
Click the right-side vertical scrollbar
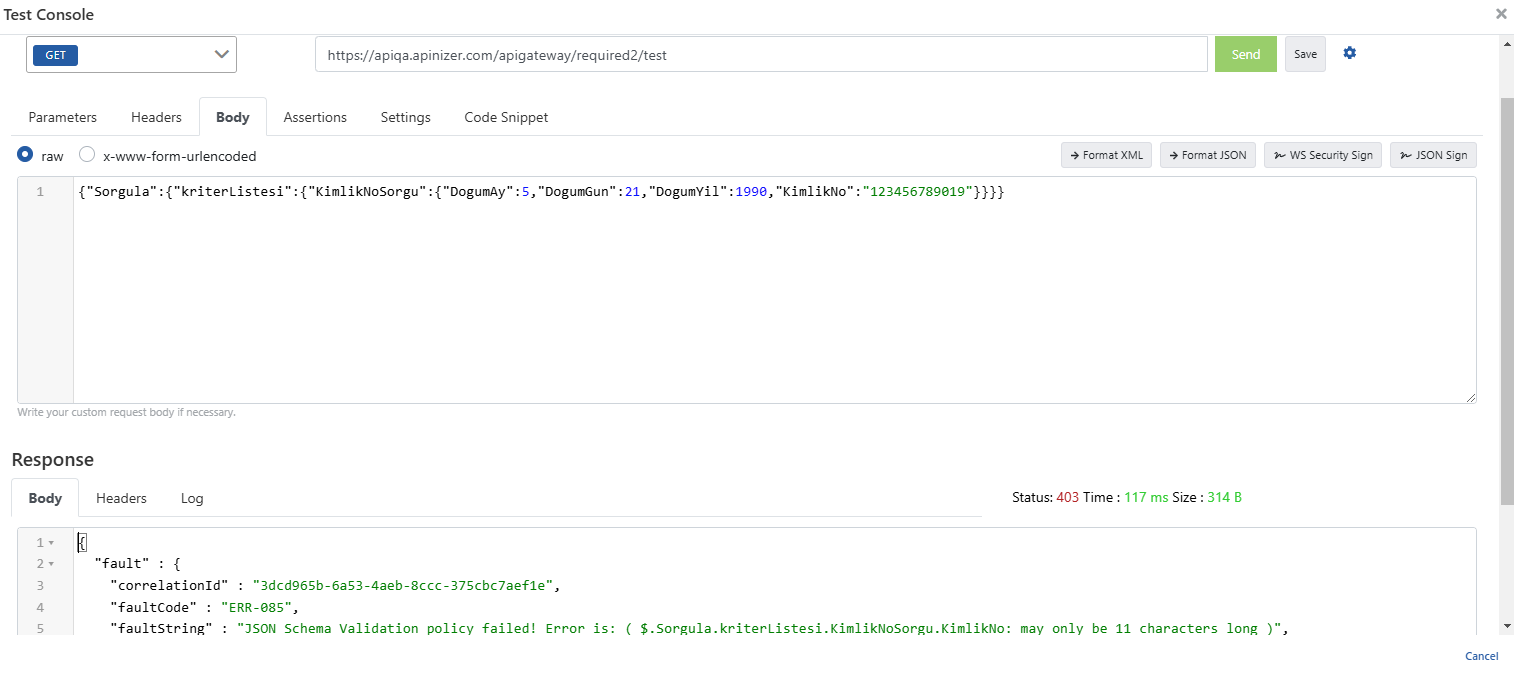(1506, 300)
